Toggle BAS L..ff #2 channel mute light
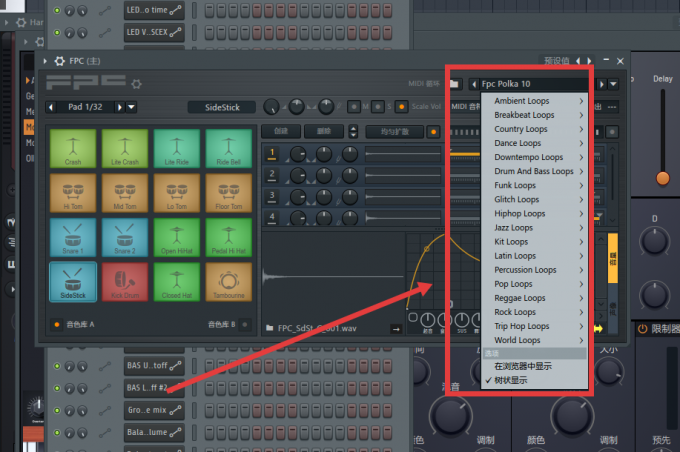The height and width of the screenshot is (452, 680). tap(57, 388)
